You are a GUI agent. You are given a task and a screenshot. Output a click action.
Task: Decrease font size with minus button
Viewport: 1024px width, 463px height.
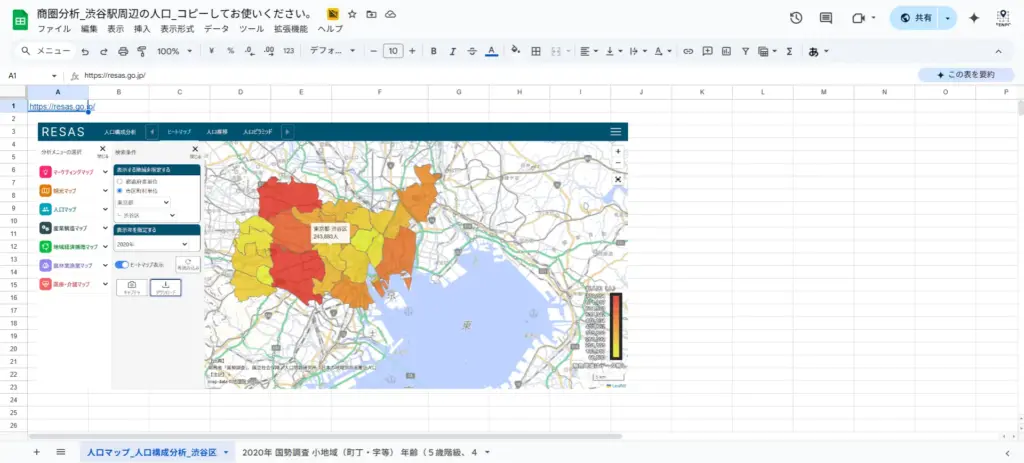point(374,51)
